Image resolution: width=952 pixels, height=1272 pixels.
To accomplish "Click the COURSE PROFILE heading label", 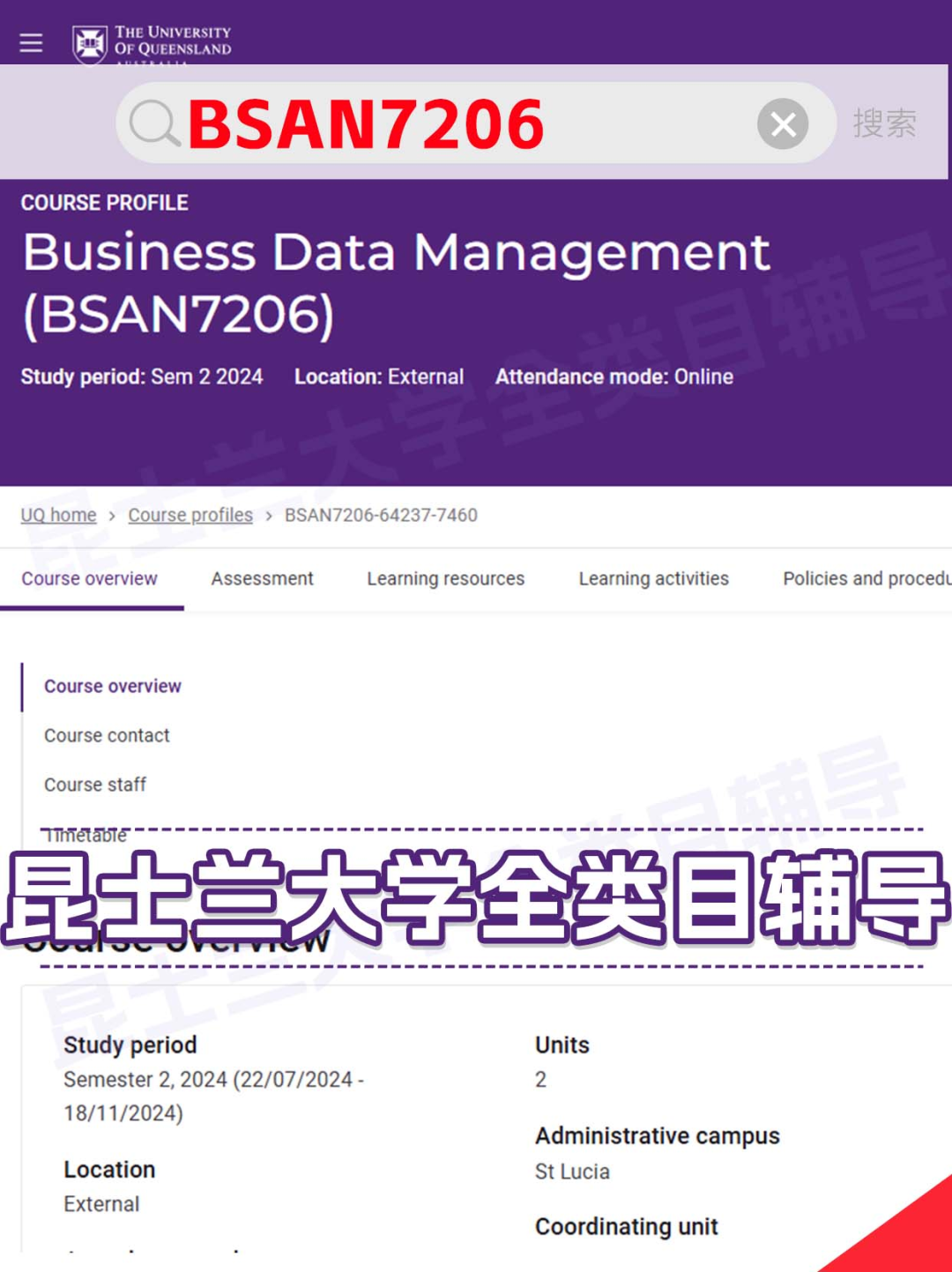I will pos(105,203).
